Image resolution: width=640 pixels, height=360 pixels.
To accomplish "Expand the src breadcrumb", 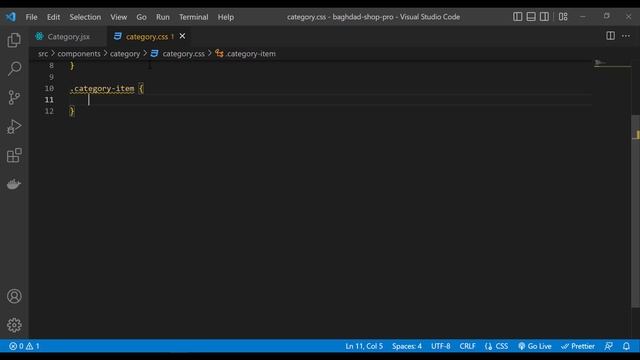I will pyautogui.click(x=43, y=53).
